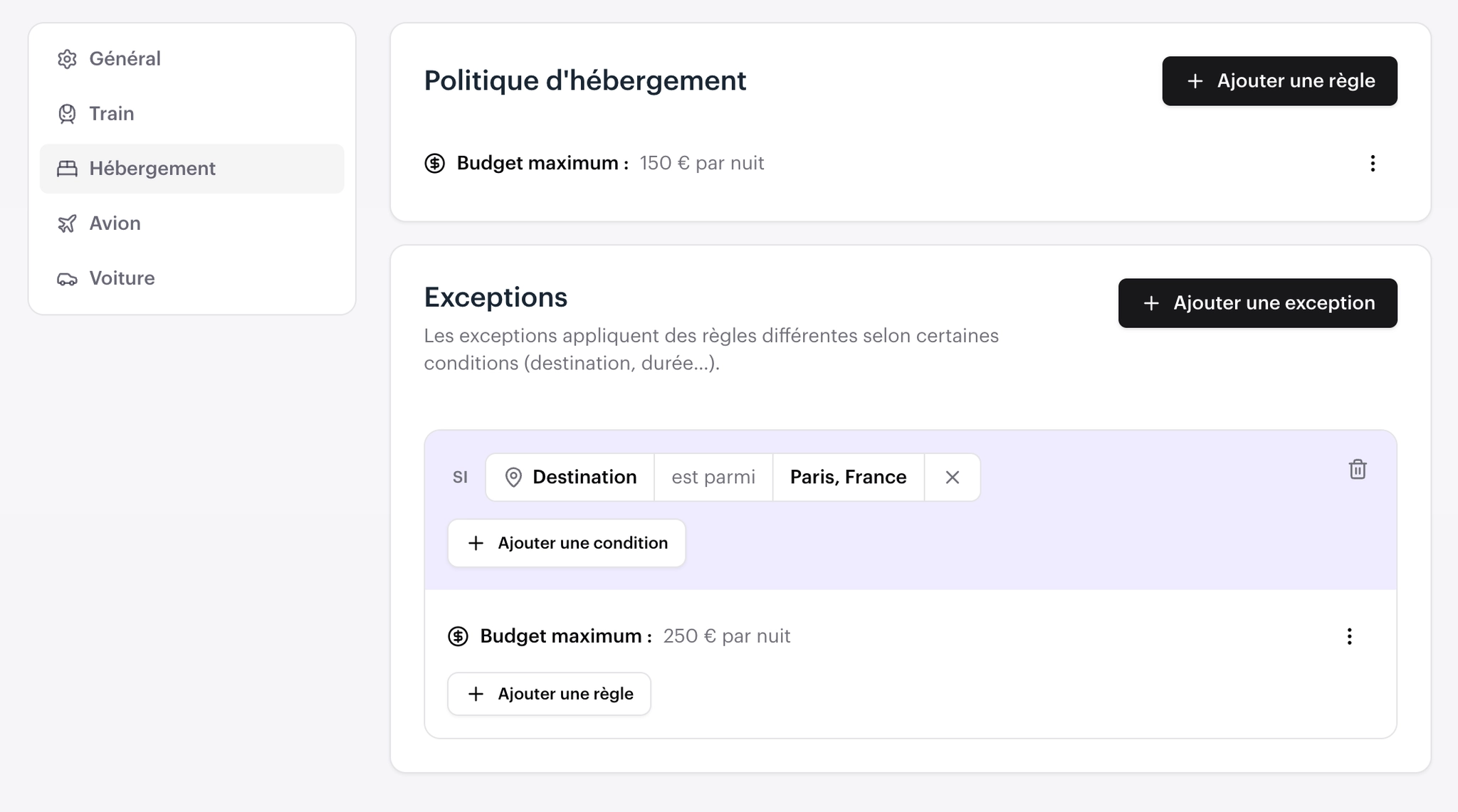Click Ajouter une exception button
The height and width of the screenshot is (812, 1458).
(x=1258, y=303)
